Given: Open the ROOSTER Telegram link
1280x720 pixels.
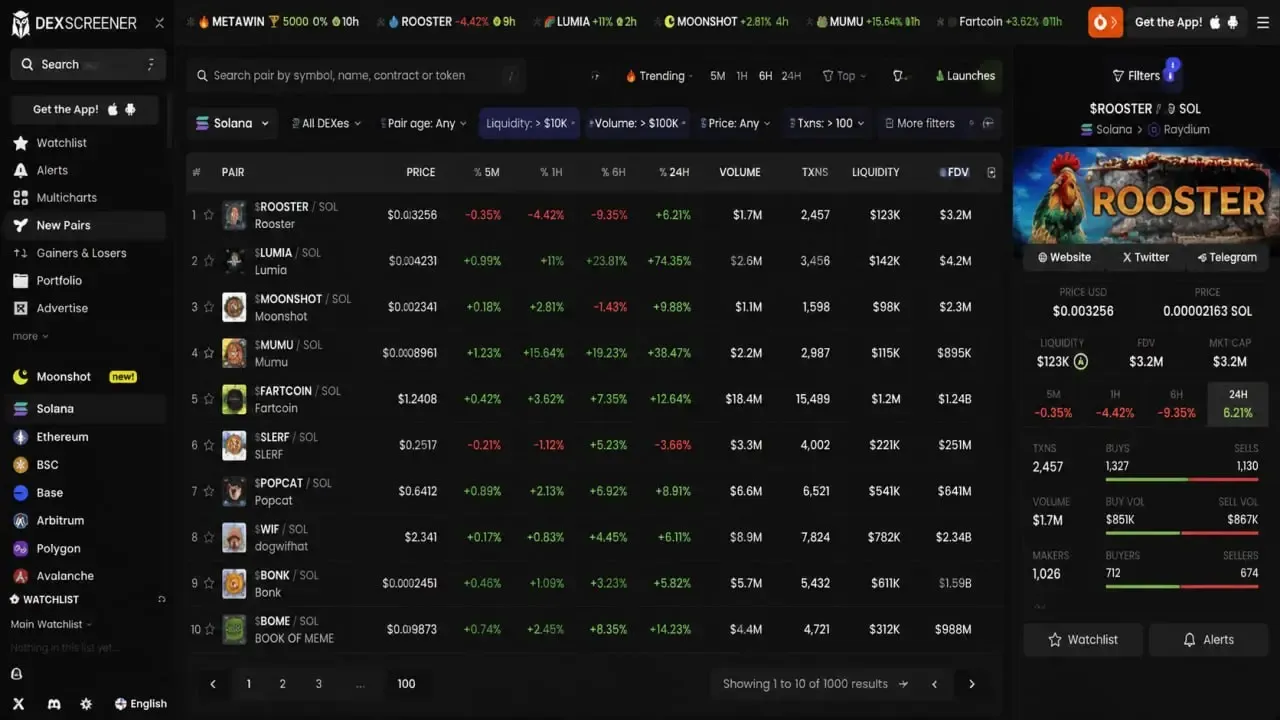Looking at the screenshot, I should pos(1227,257).
